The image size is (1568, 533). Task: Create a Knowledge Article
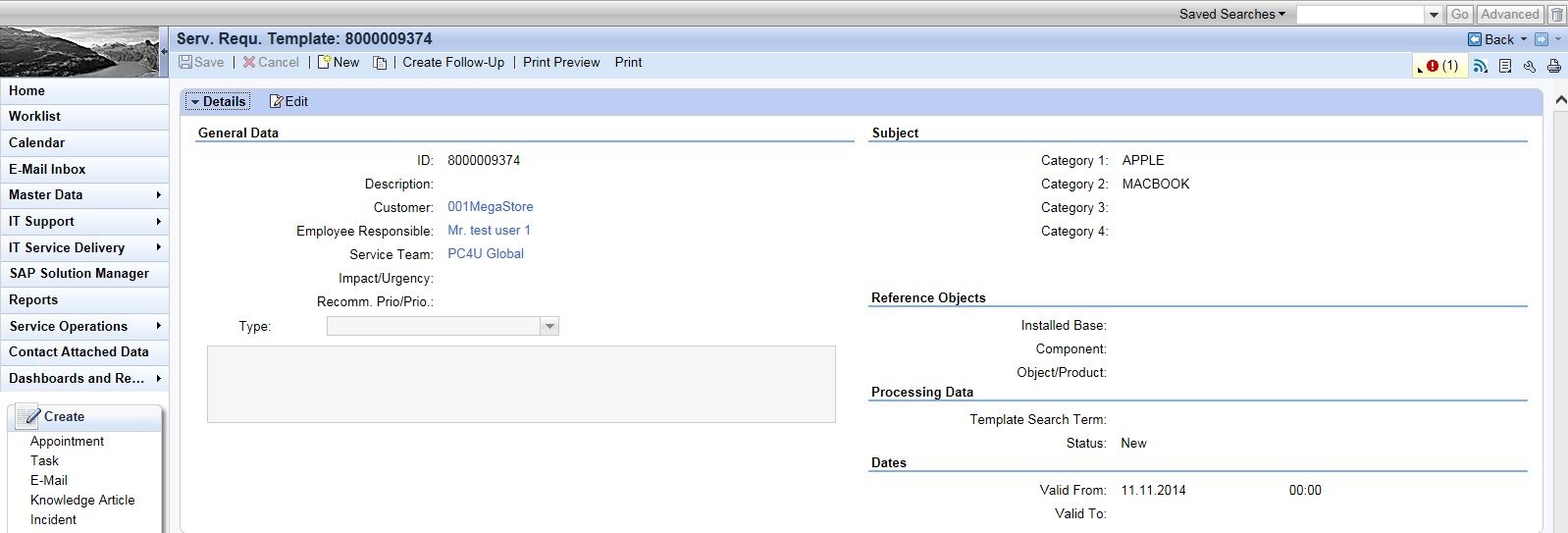[x=82, y=500]
